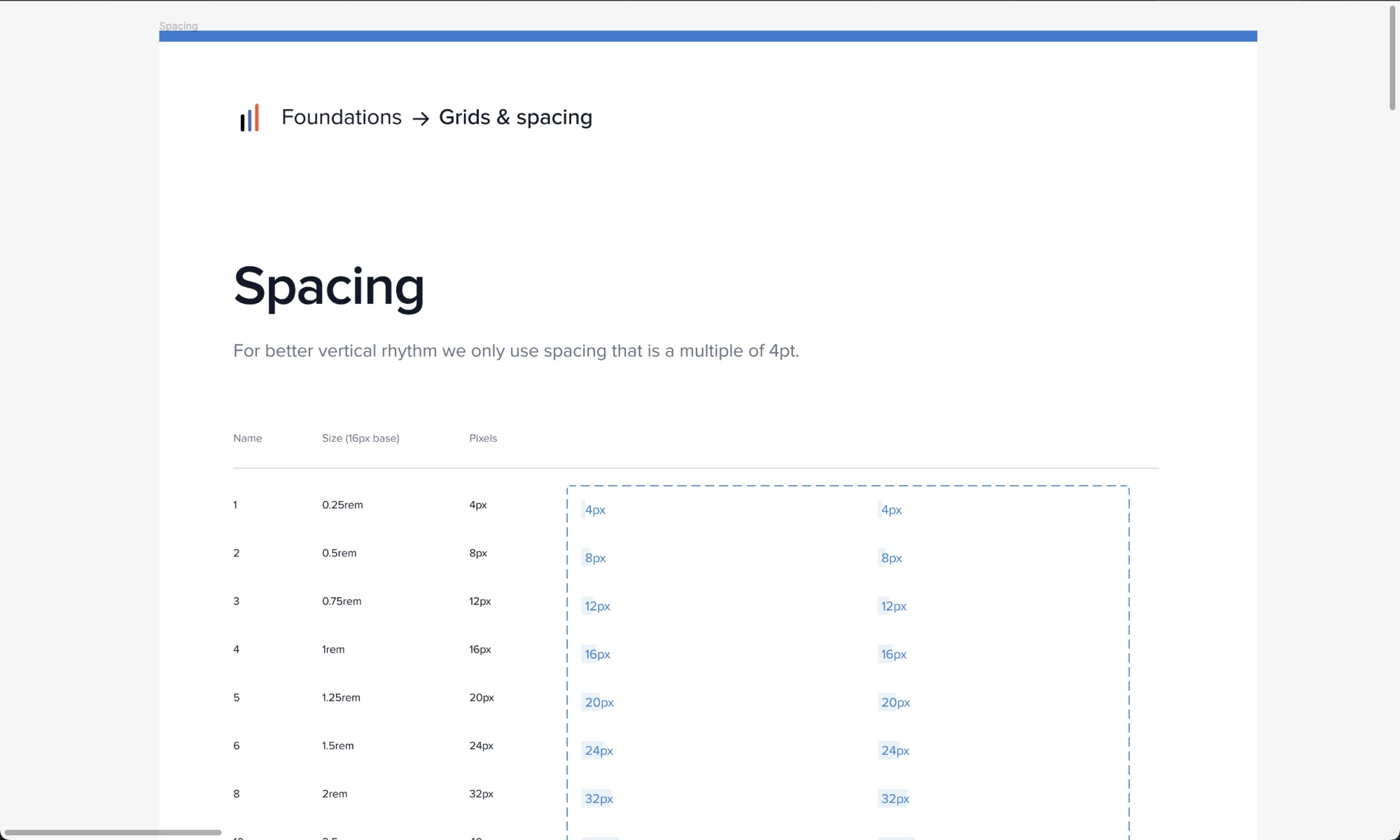Click the name cell in the 2rem row

click(x=237, y=794)
